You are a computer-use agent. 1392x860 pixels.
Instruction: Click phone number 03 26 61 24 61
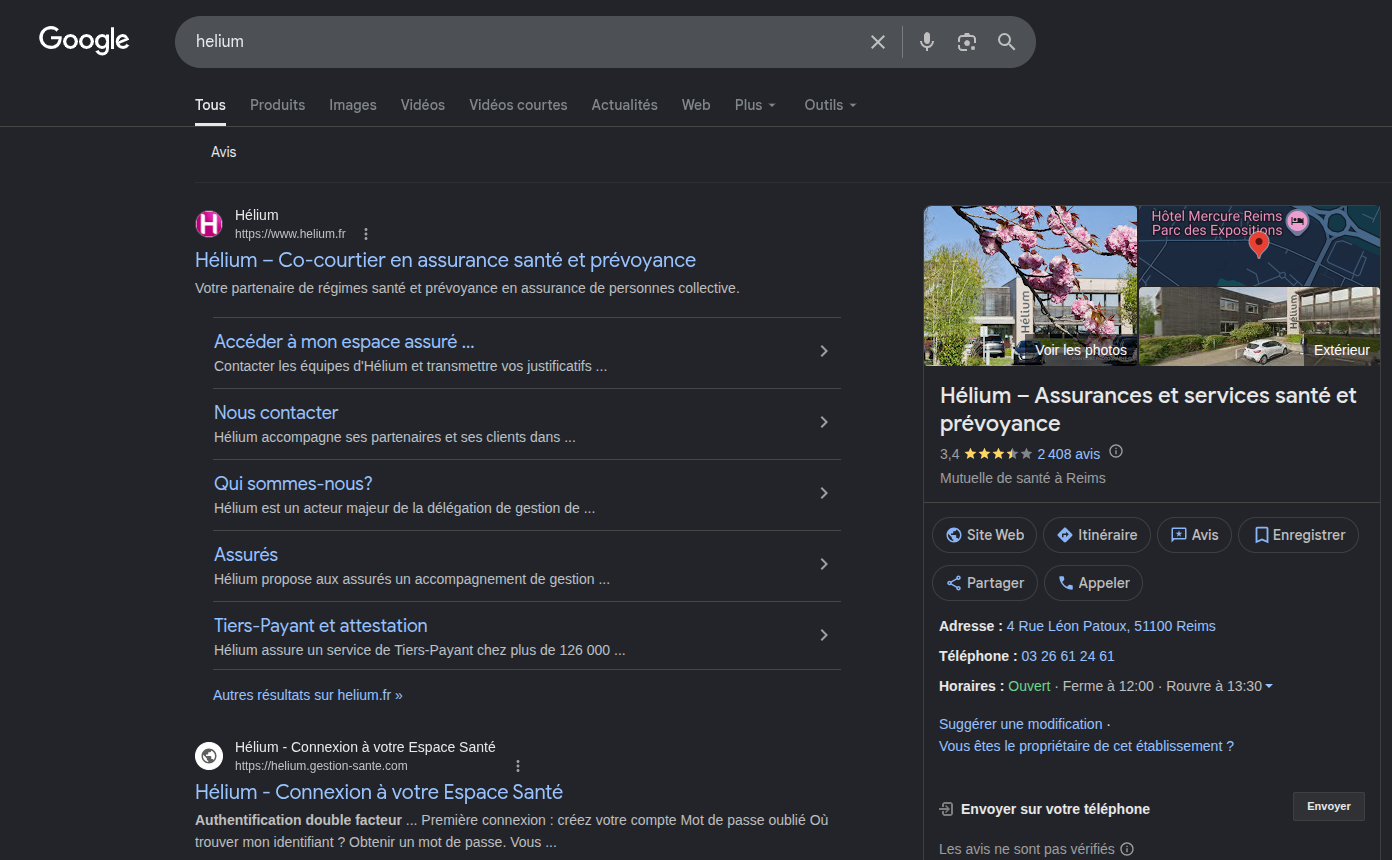tap(1067, 656)
